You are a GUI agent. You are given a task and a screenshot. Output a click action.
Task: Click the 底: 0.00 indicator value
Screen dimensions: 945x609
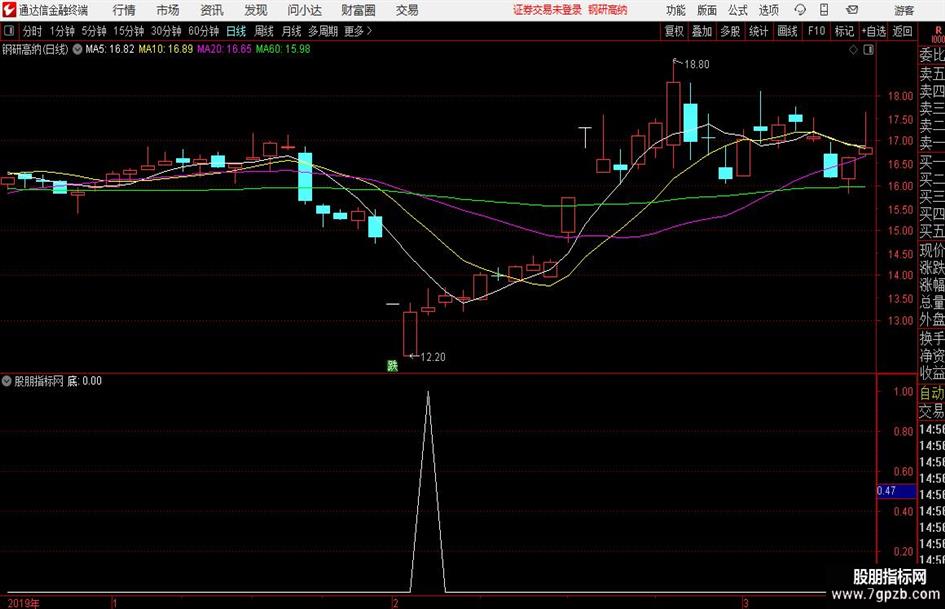84,381
